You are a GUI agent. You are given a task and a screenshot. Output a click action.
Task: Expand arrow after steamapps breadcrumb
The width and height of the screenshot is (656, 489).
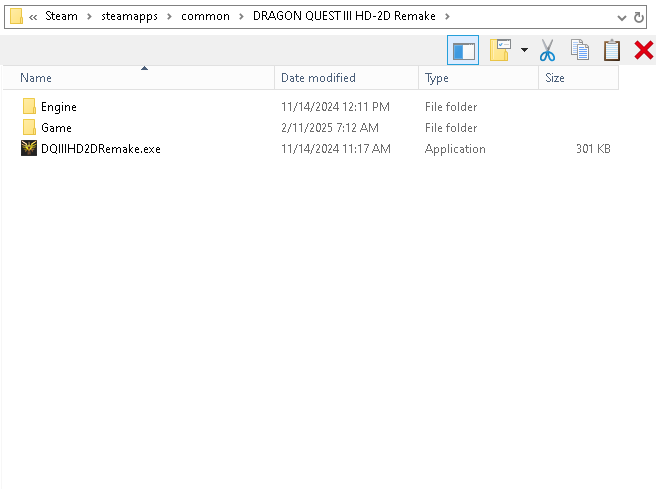click(x=169, y=17)
